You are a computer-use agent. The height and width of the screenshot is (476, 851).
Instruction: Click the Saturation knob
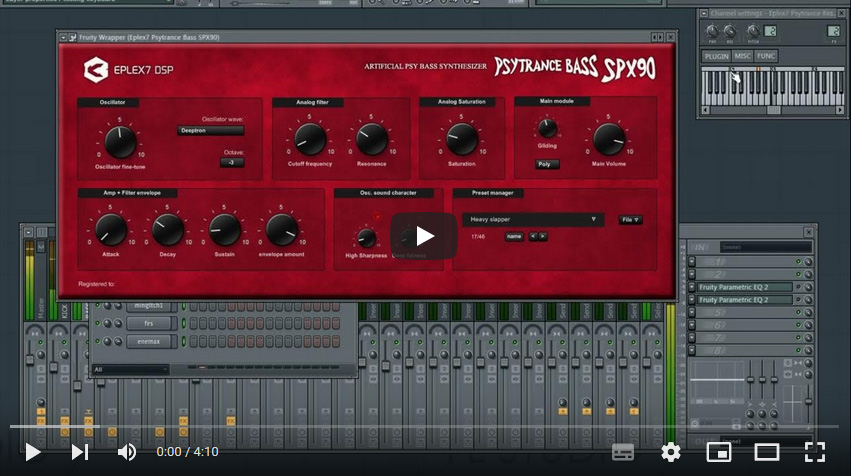pos(461,139)
